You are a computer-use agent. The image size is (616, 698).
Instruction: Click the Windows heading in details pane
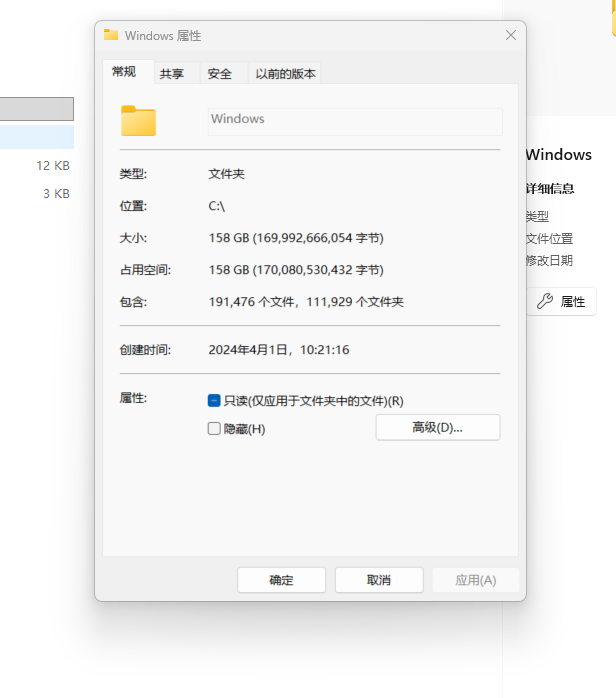(559, 154)
